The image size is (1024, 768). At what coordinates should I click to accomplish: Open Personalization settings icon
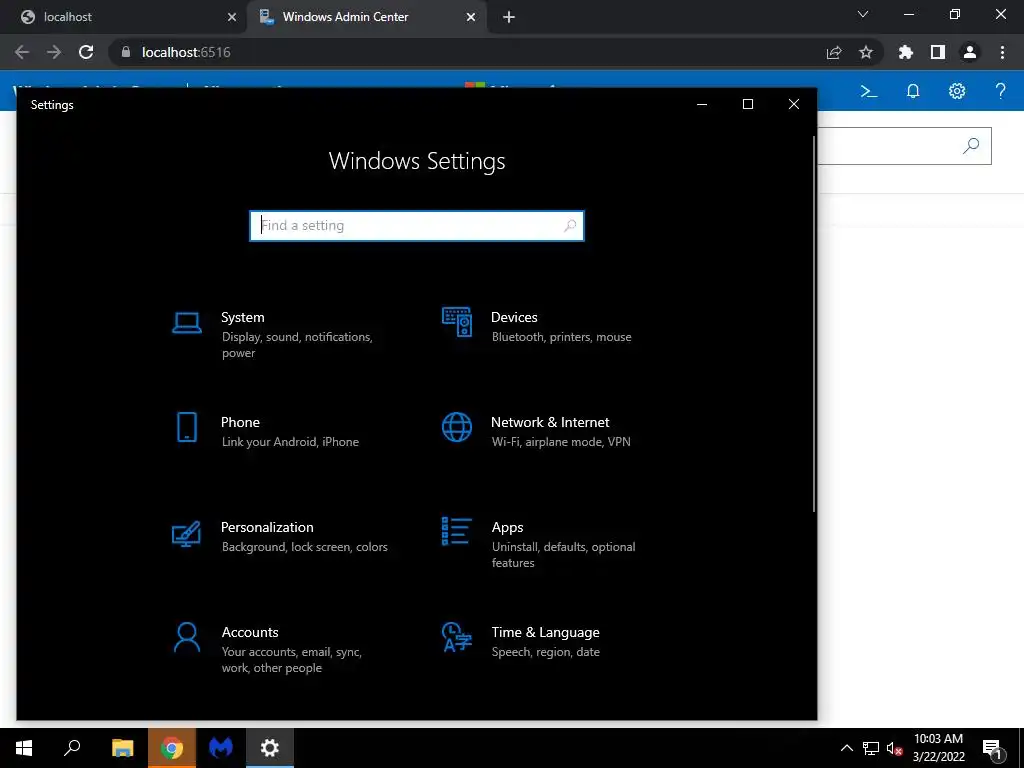(x=186, y=534)
